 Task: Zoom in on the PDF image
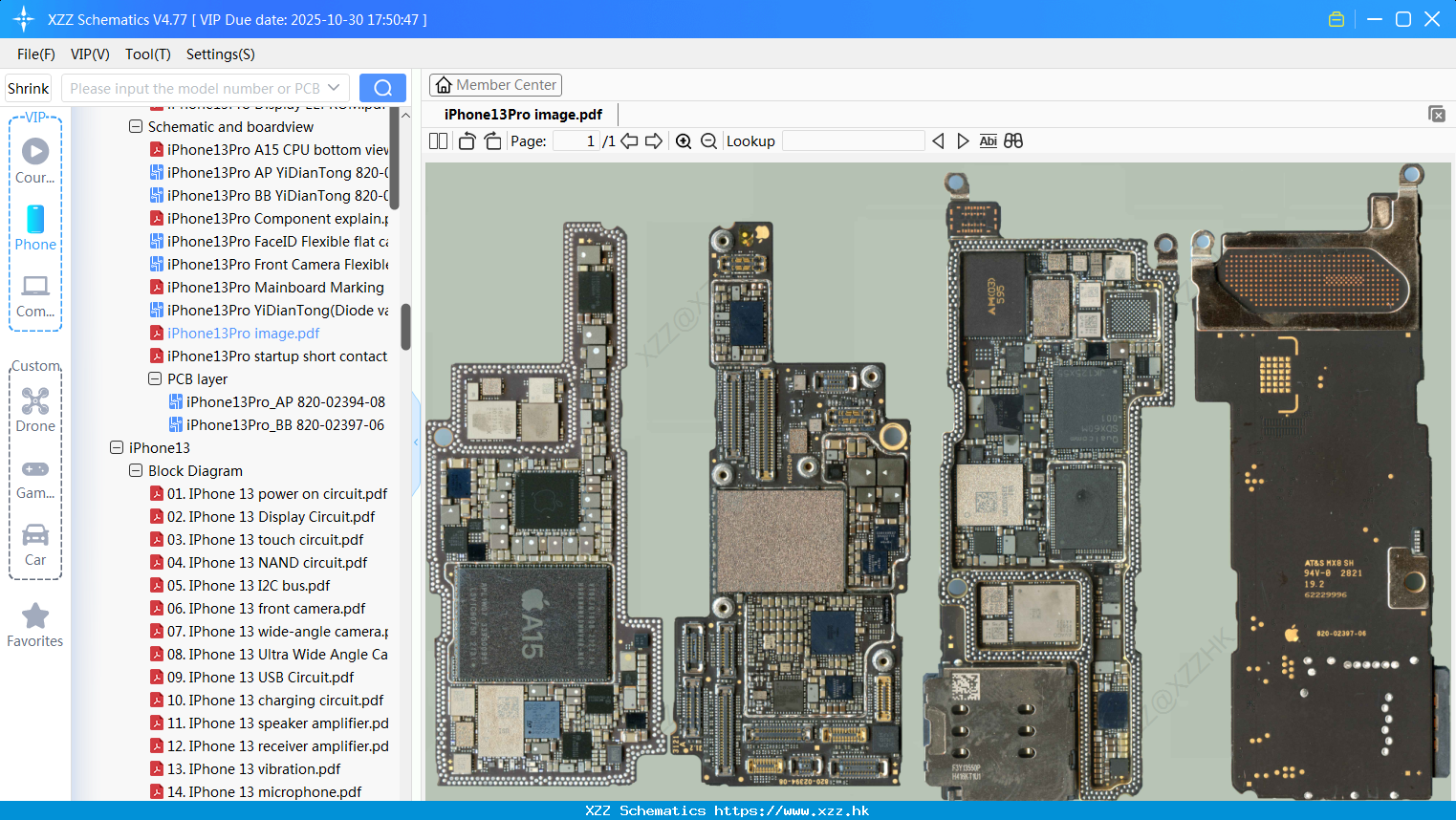coord(684,141)
